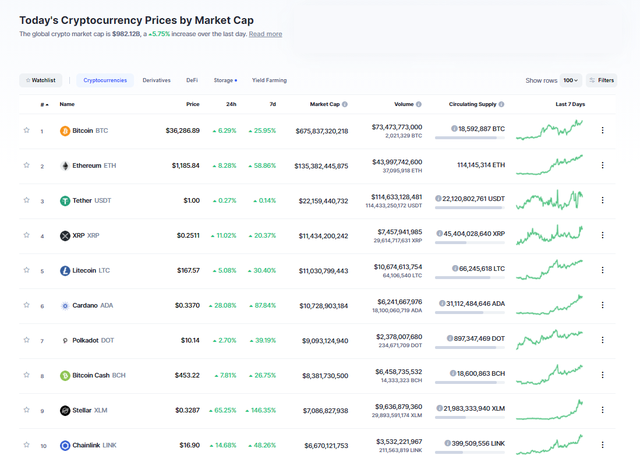Select the Yield Farming tab
Screen dimensions: 640x462
pyautogui.click(x=269, y=80)
